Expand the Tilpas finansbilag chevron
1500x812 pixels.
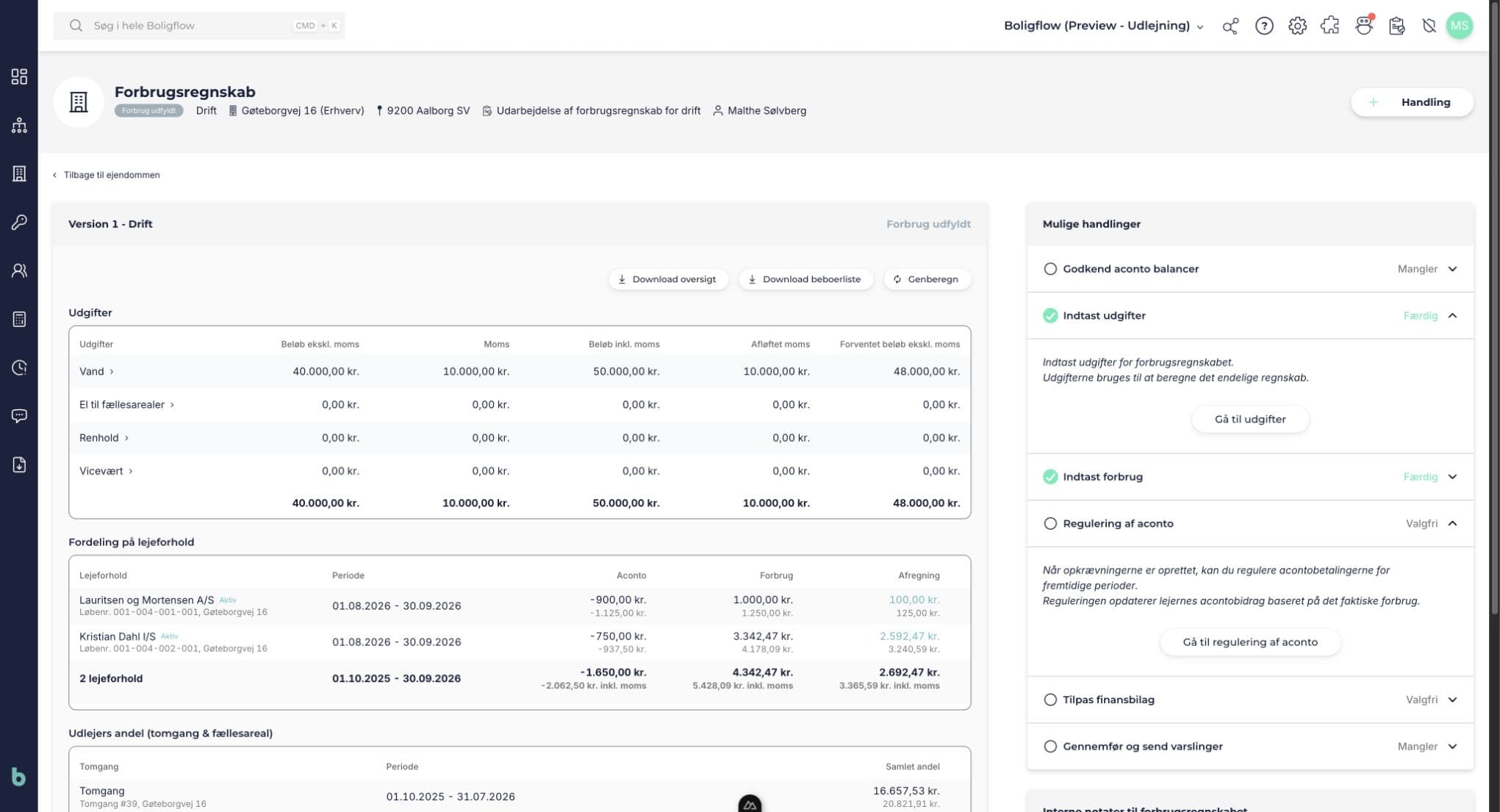pos(1452,700)
